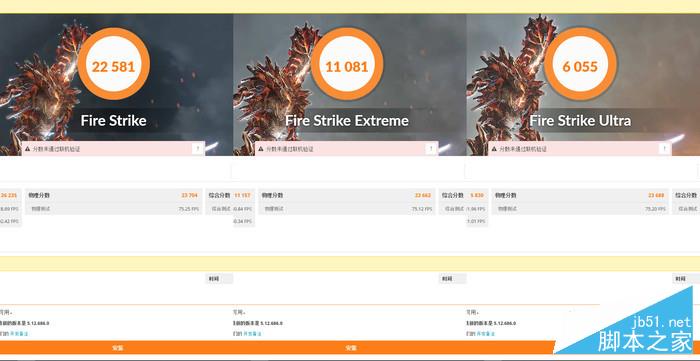Viewport: 700px width, 361px height.
Task: Click the Fire Strike warning triangle icon
Action: pos(27,149)
